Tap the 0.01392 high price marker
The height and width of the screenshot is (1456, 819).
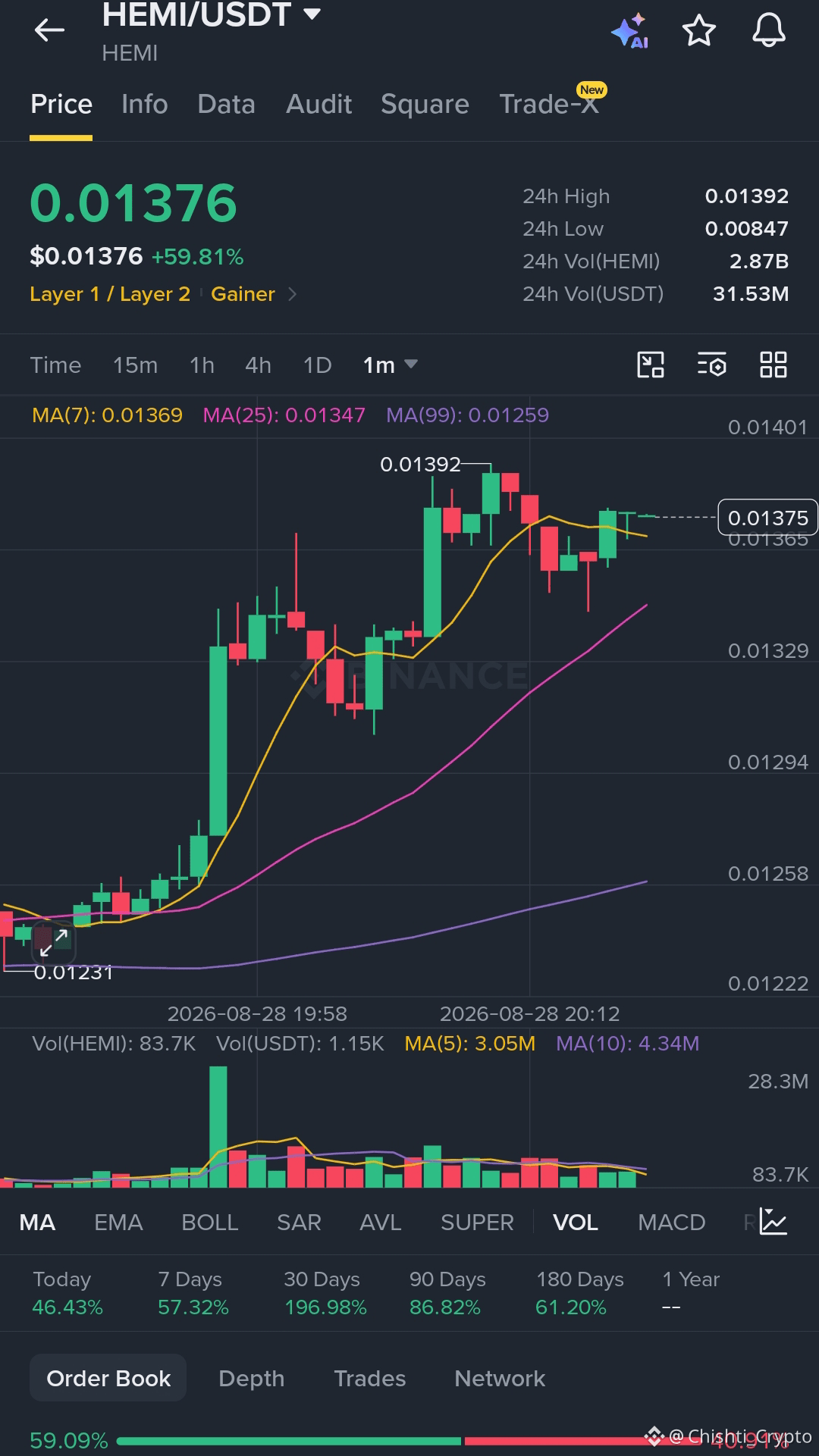click(x=420, y=464)
